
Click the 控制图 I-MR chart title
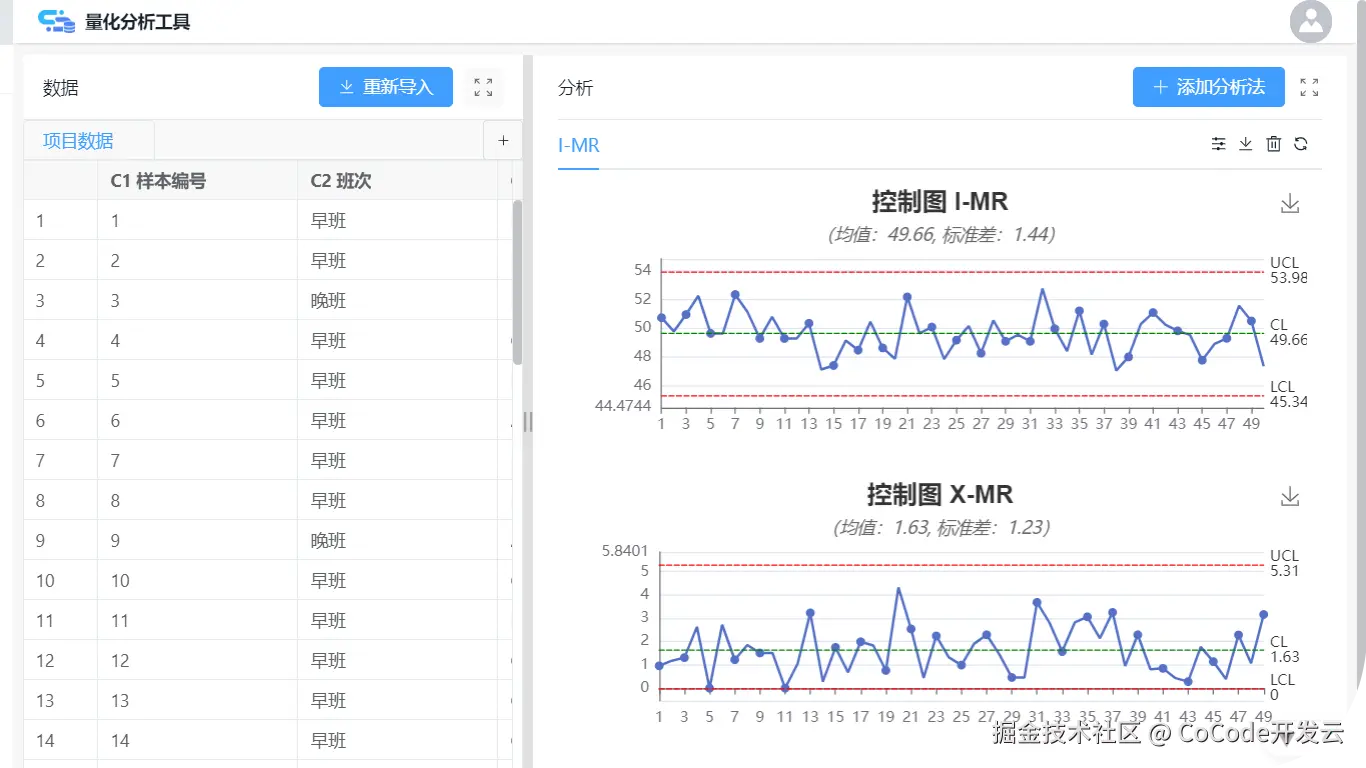940,202
